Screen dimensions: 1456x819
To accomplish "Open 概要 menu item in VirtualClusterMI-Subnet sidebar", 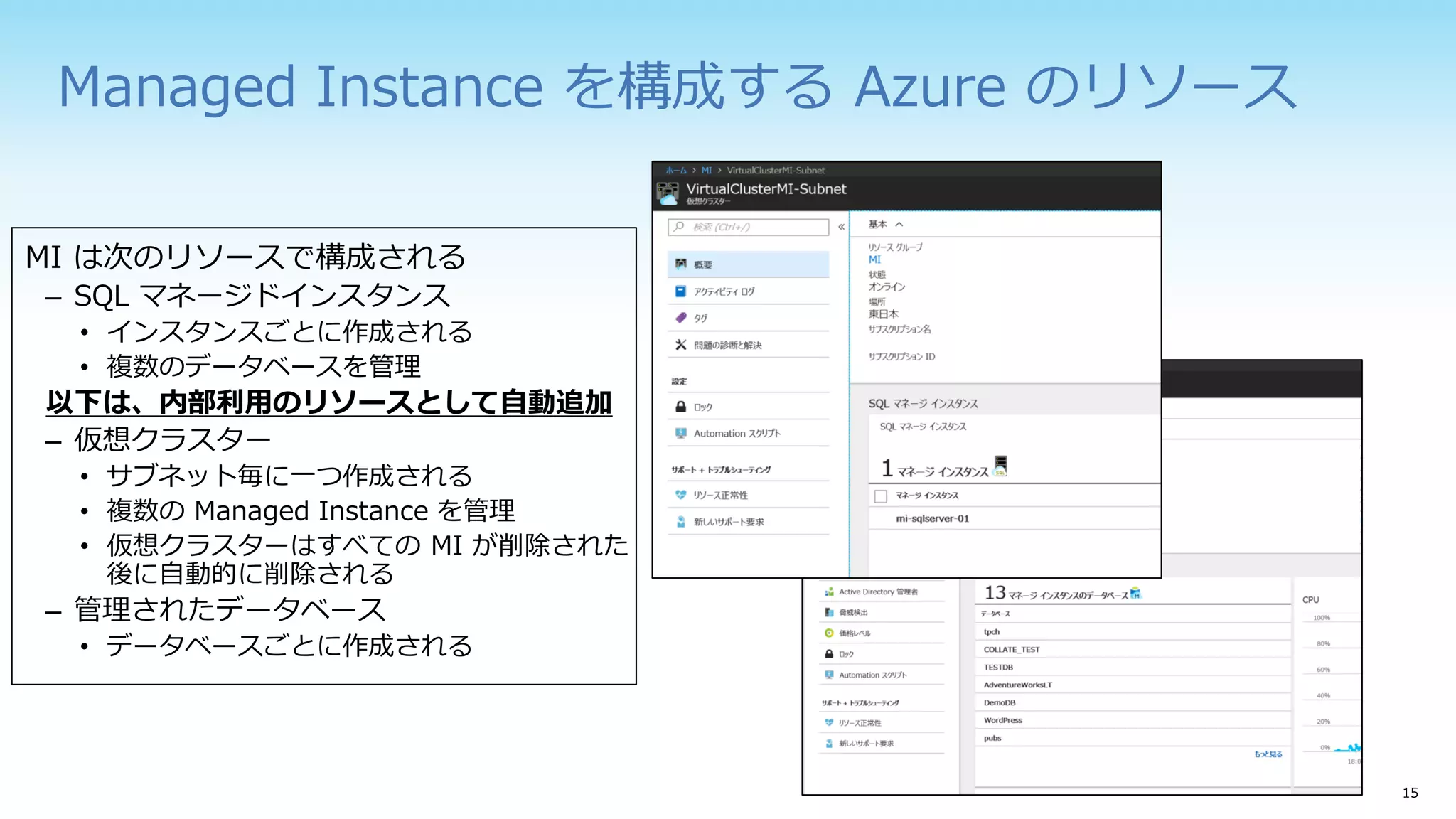I will point(749,264).
